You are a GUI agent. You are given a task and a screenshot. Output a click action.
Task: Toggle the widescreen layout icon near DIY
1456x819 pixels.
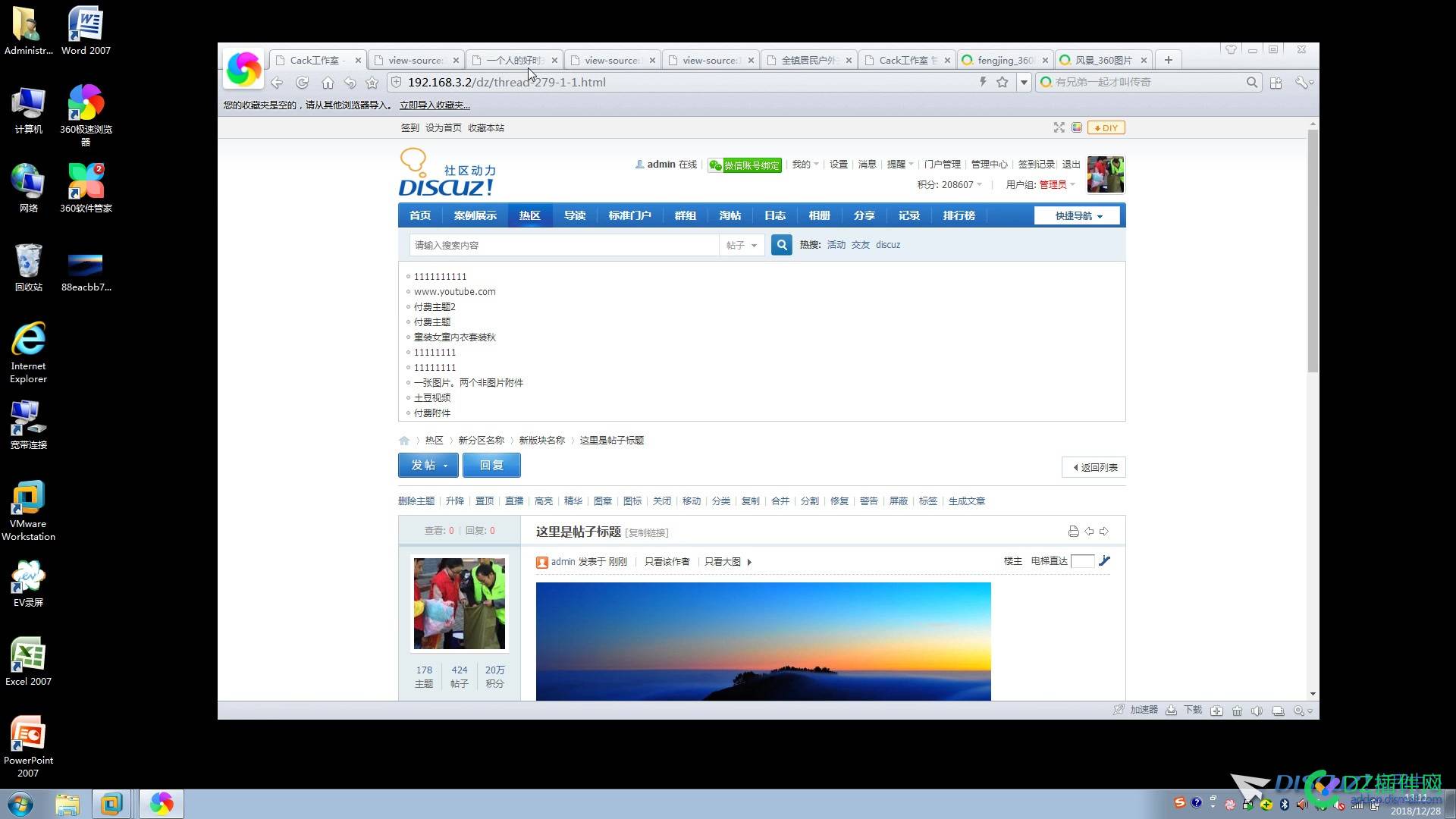pyautogui.click(x=1059, y=127)
